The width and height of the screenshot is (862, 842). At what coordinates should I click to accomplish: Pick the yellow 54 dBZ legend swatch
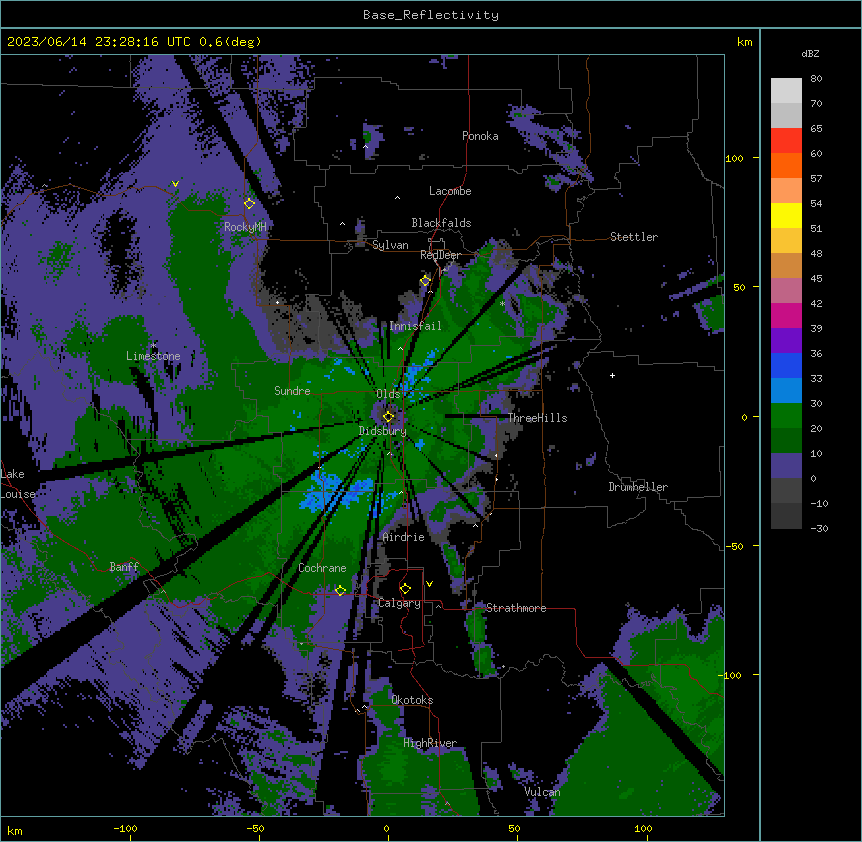786,215
